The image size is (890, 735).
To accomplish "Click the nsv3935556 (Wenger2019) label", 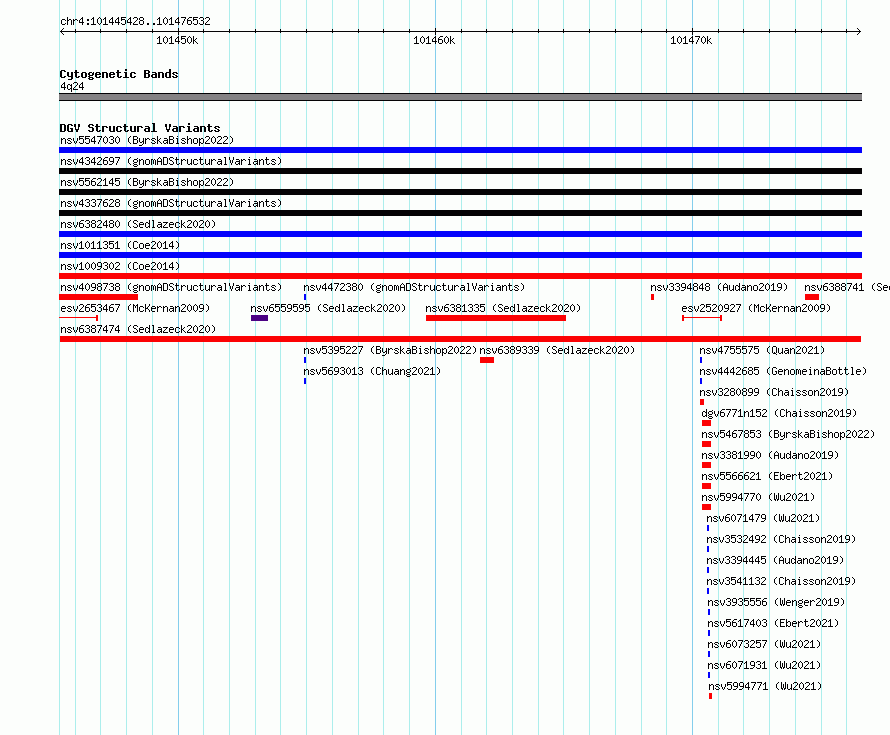I will pos(776,602).
